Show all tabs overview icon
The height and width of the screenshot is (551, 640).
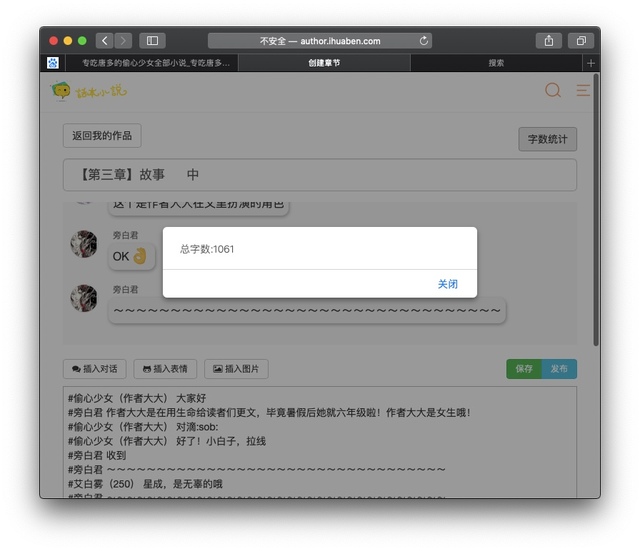pyautogui.click(x=579, y=41)
